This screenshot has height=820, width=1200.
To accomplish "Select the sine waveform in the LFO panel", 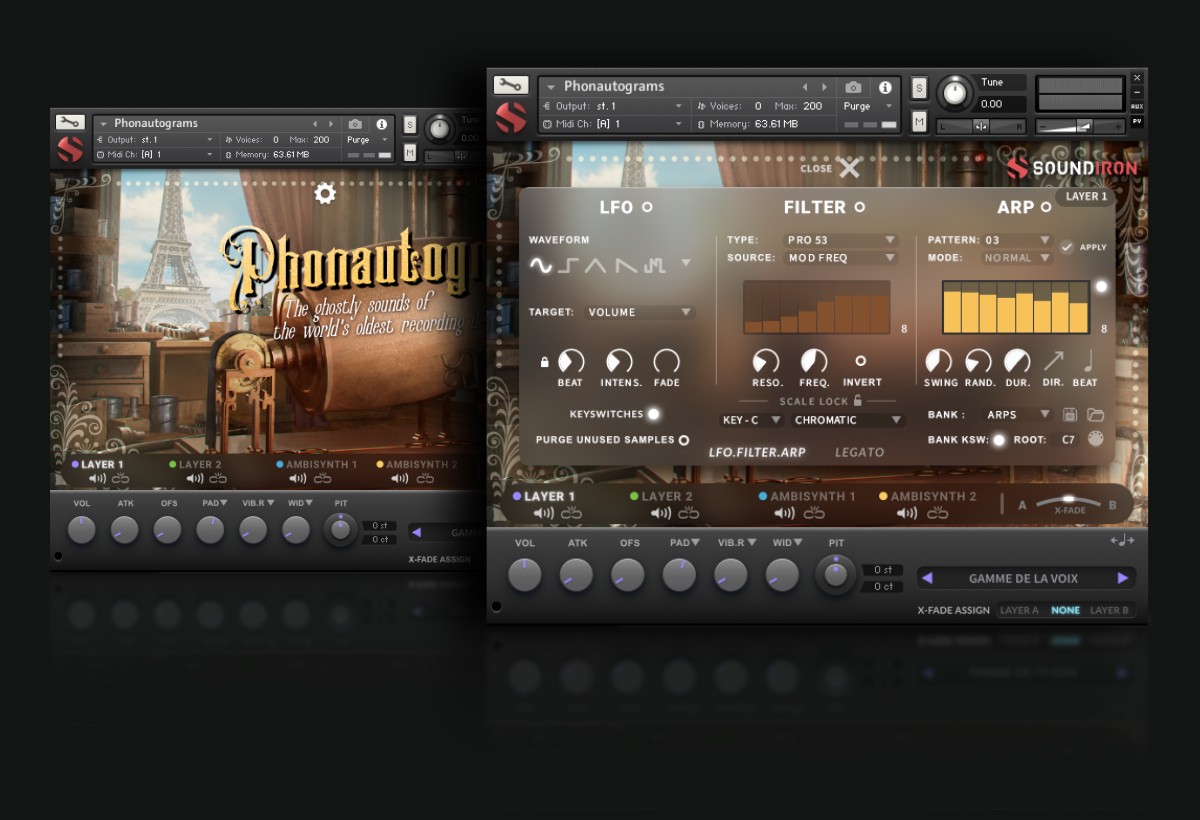I will 541,265.
